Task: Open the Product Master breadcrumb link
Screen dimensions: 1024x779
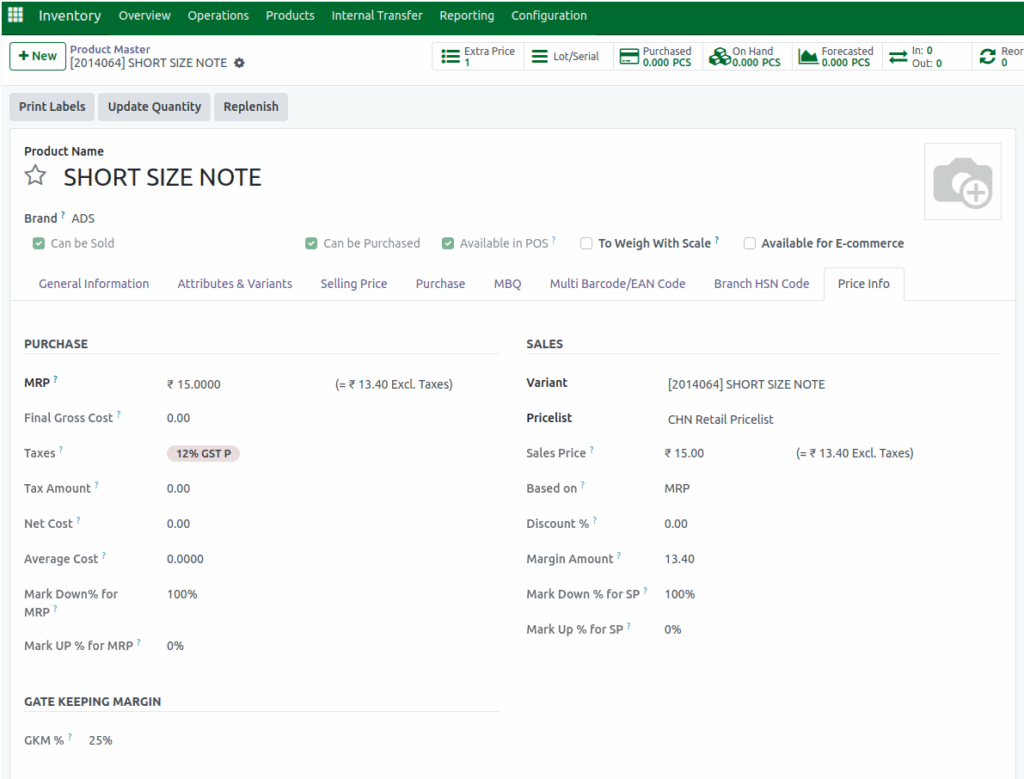Action: [x=110, y=48]
